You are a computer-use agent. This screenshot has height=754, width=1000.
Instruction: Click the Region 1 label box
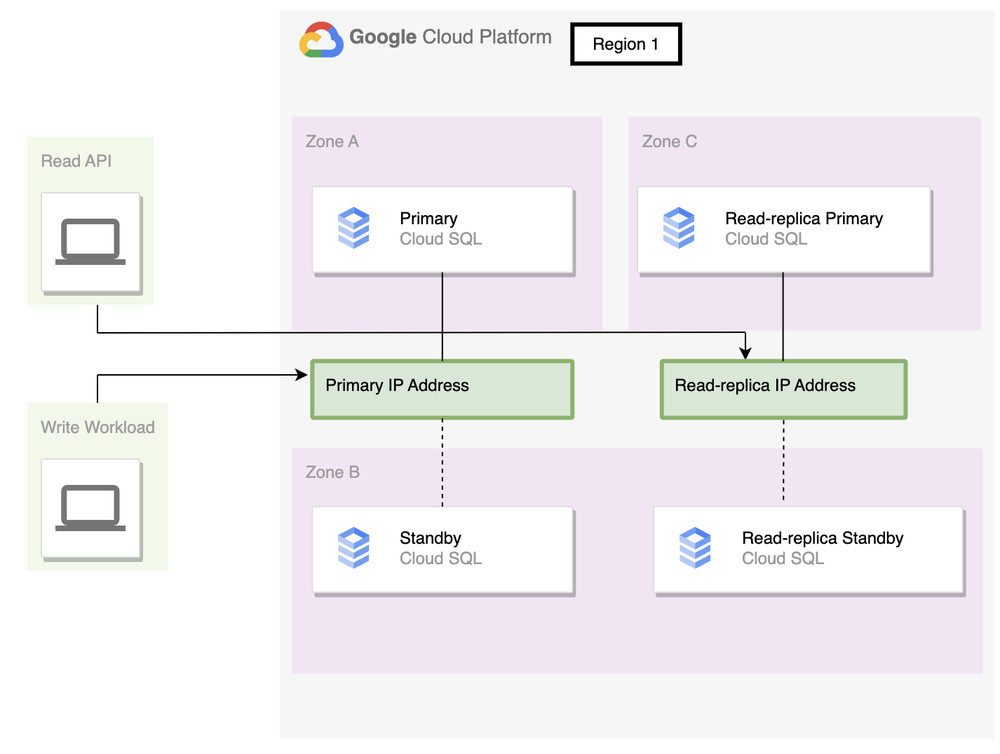[x=626, y=45]
